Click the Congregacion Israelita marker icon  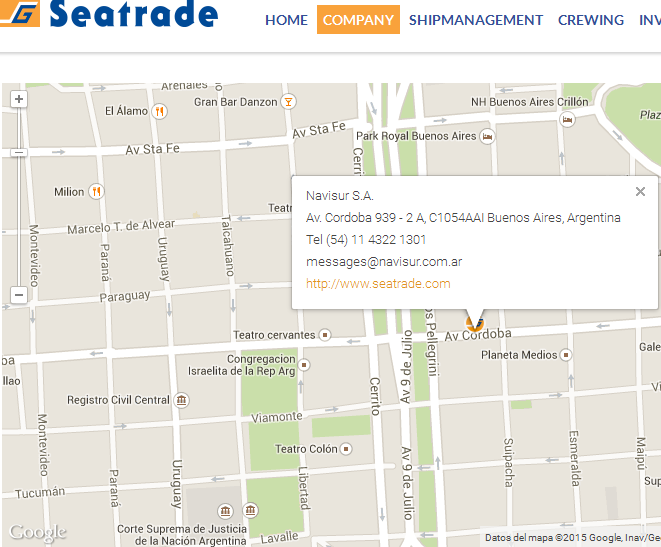[304, 365]
